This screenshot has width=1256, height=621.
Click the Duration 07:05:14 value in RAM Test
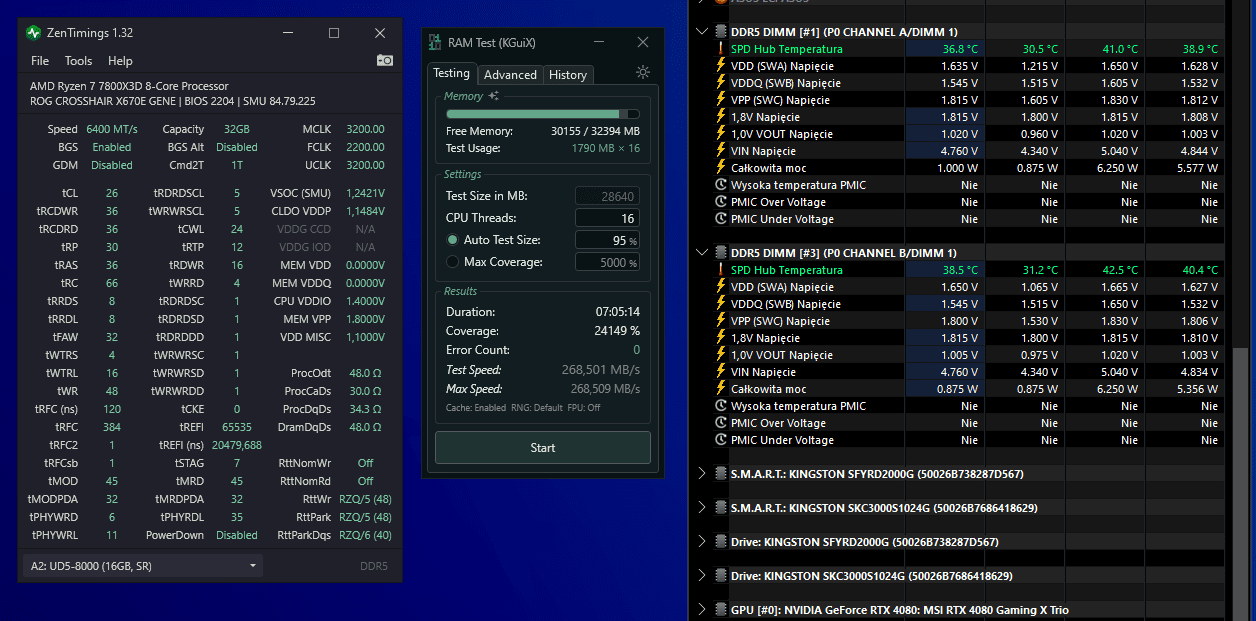point(618,312)
